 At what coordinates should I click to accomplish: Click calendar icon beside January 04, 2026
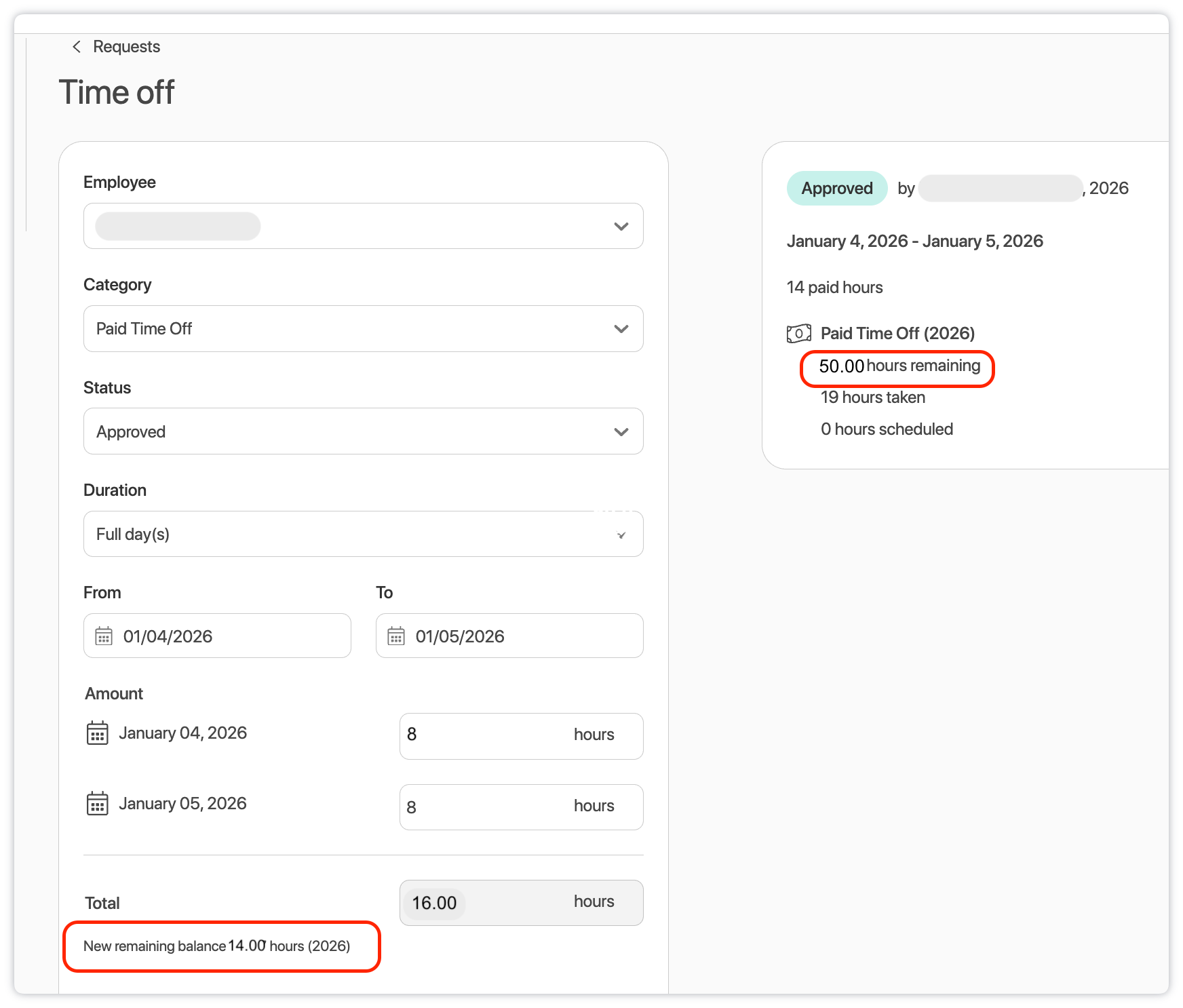(98, 733)
